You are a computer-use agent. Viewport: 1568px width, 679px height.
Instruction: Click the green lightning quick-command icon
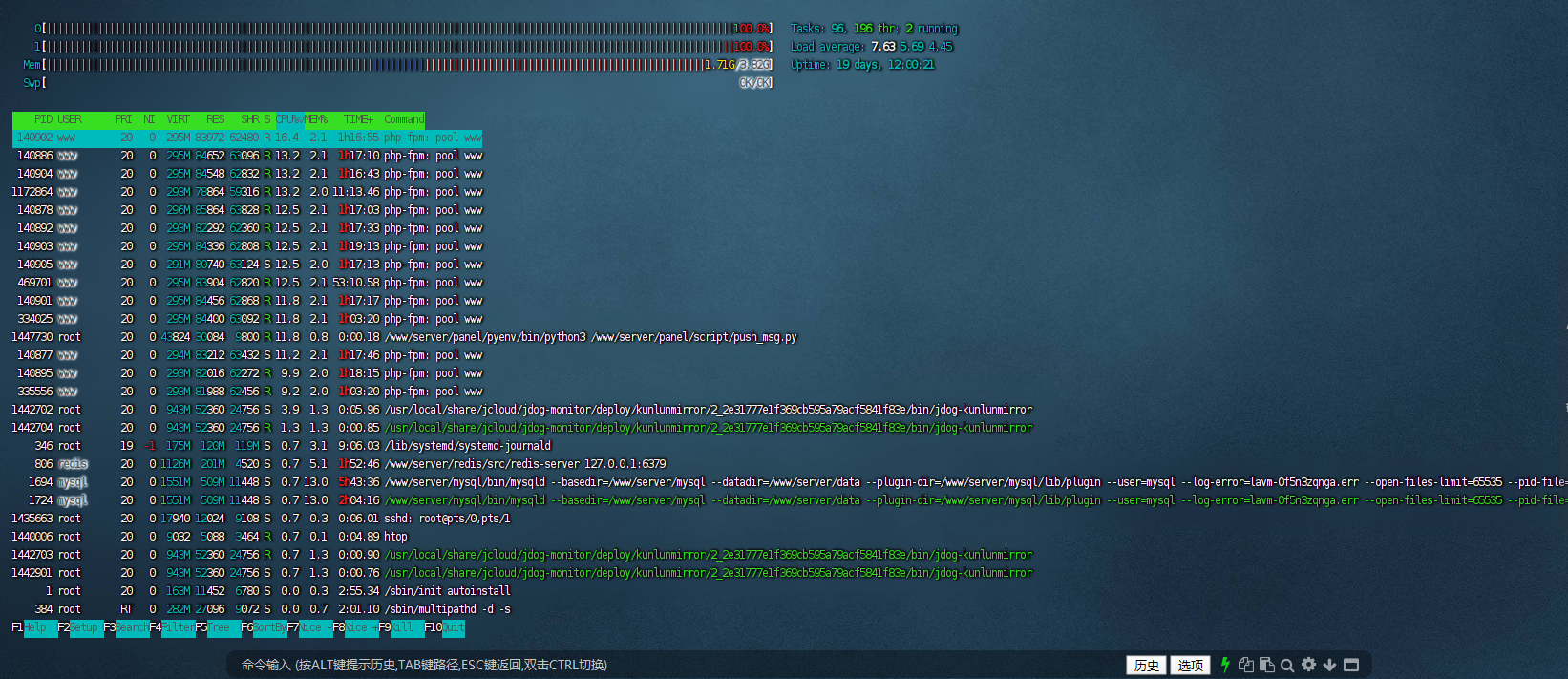point(1225,665)
